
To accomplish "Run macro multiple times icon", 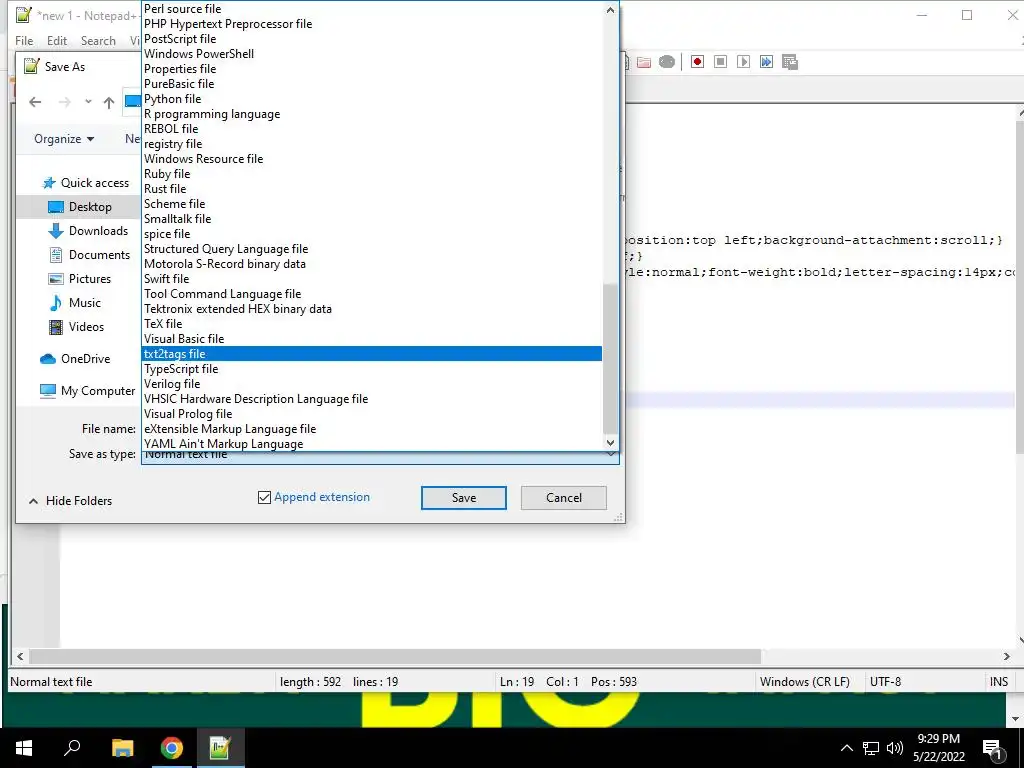I will pyautogui.click(x=766, y=62).
